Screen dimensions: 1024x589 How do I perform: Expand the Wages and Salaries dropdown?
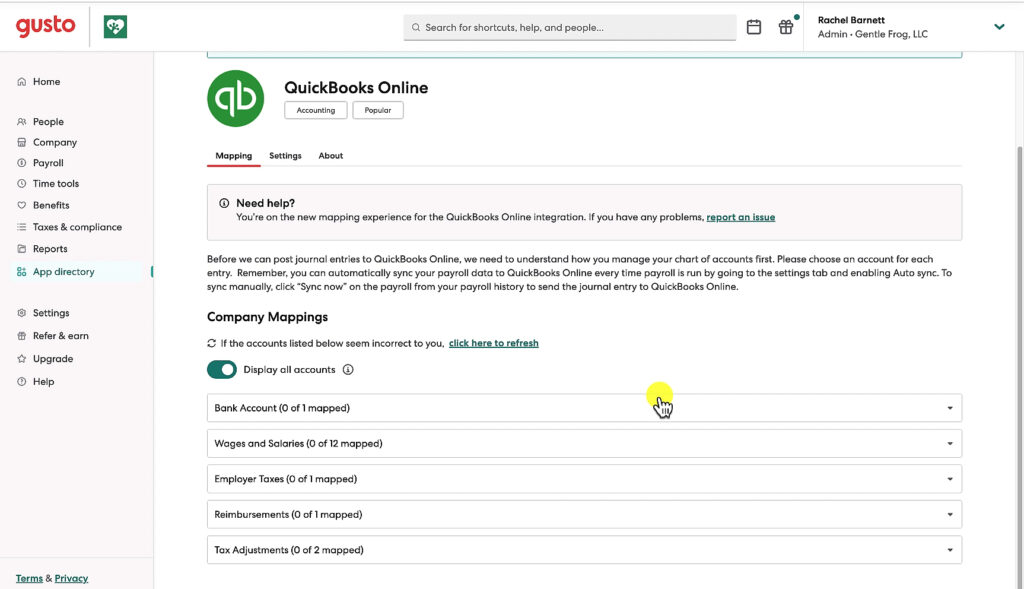click(x=947, y=443)
